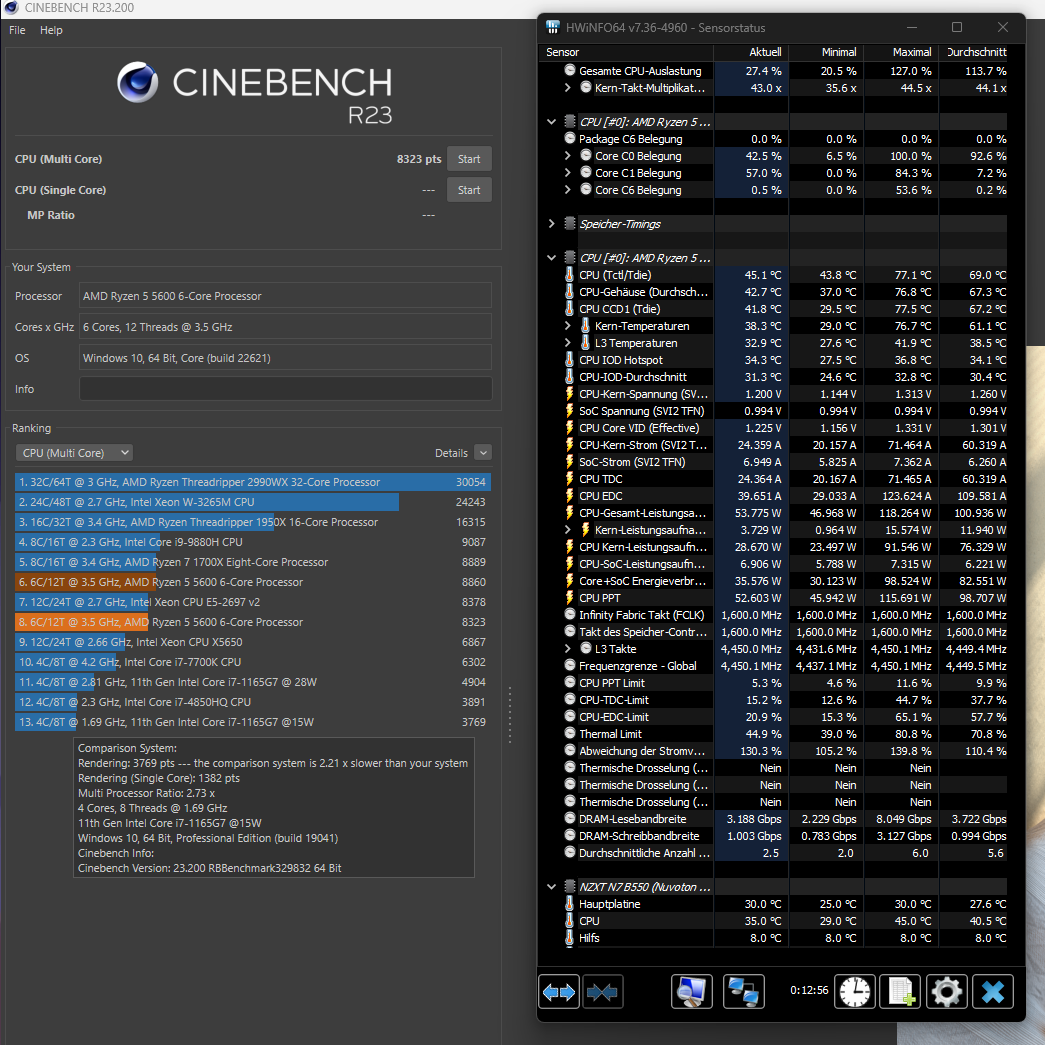Viewport: 1045px width, 1045px height.
Task: Select the Gesamte CPU-Auslastung gauge icon
Action: (x=569, y=70)
